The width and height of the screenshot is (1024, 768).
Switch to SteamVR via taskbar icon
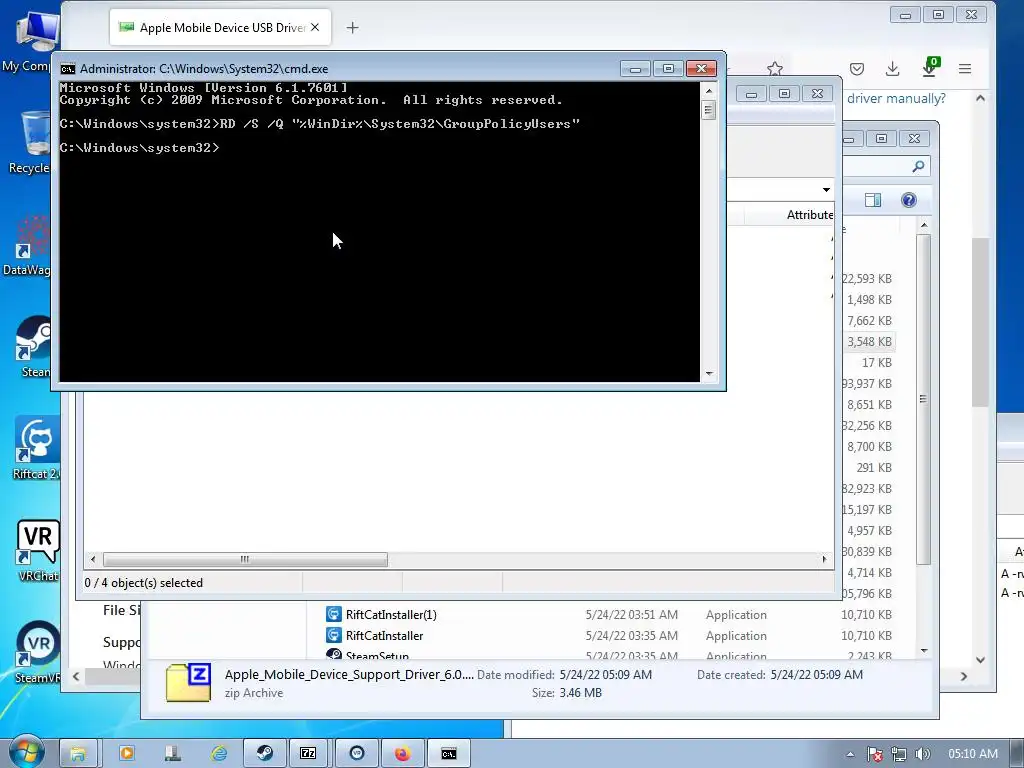point(357,754)
